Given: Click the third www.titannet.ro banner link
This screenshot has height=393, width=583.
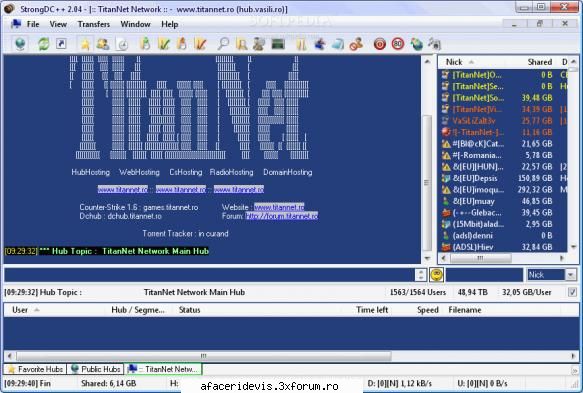Looking at the screenshot, I should (x=239, y=189).
